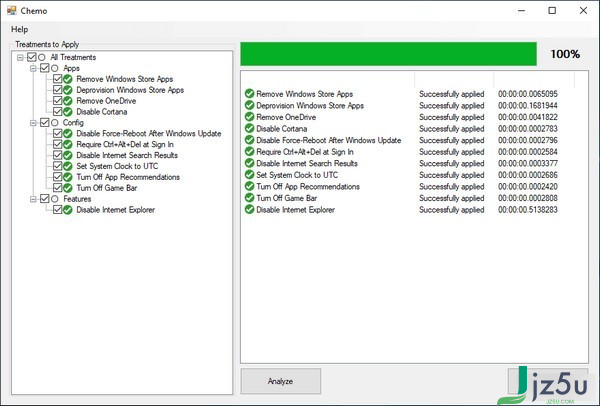Click duration 00:00:00.5138283 in results list

click(528, 210)
